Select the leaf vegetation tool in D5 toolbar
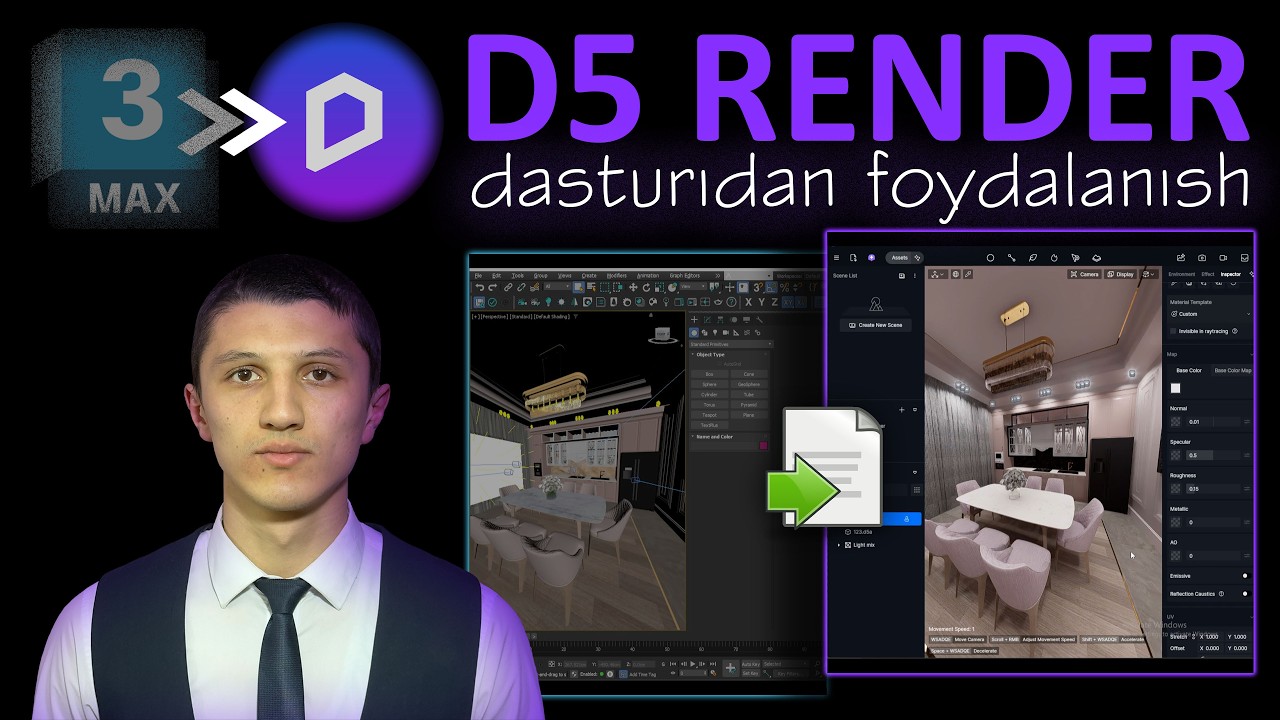The width and height of the screenshot is (1280, 720). pos(1033,258)
